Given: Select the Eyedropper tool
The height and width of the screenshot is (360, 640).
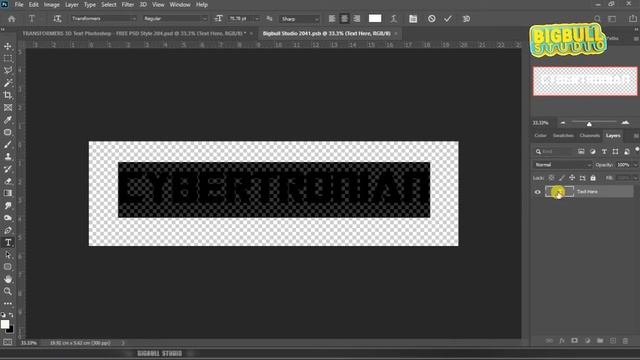Looking at the screenshot, I should pyautogui.click(x=8, y=120).
